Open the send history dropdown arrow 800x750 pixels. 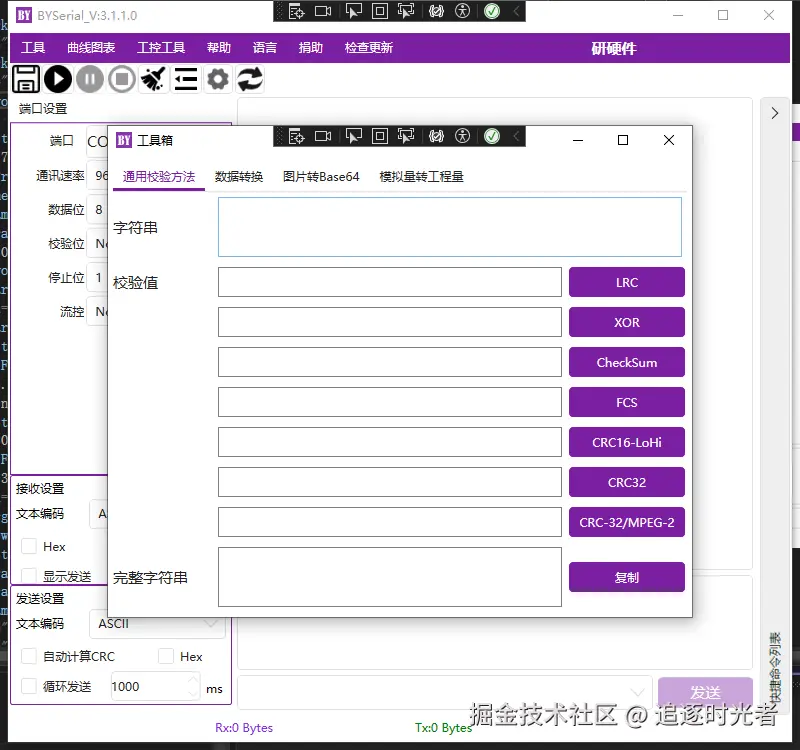(637, 692)
